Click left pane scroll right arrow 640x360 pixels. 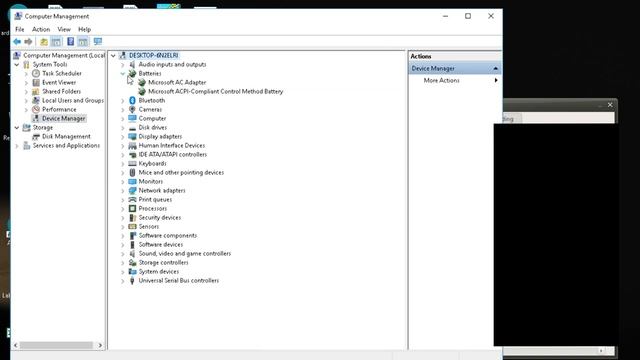100,345
